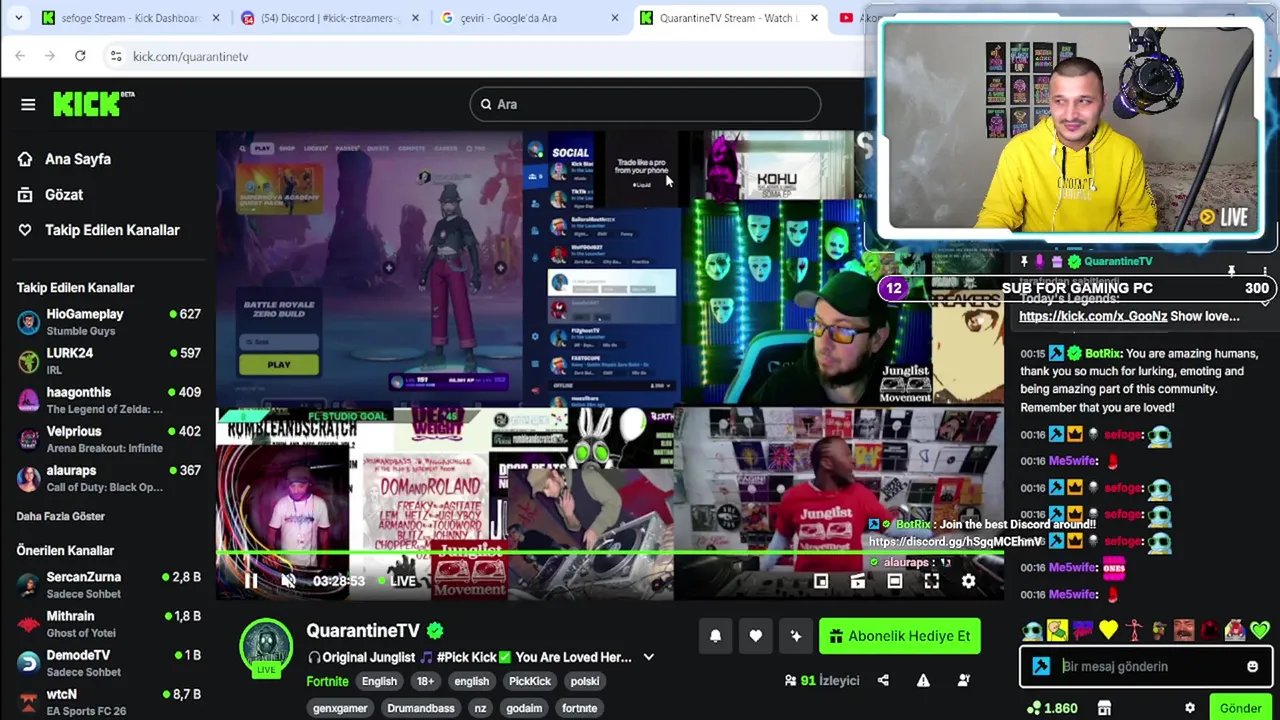Open haagonthis channel in followed list

click(108, 400)
